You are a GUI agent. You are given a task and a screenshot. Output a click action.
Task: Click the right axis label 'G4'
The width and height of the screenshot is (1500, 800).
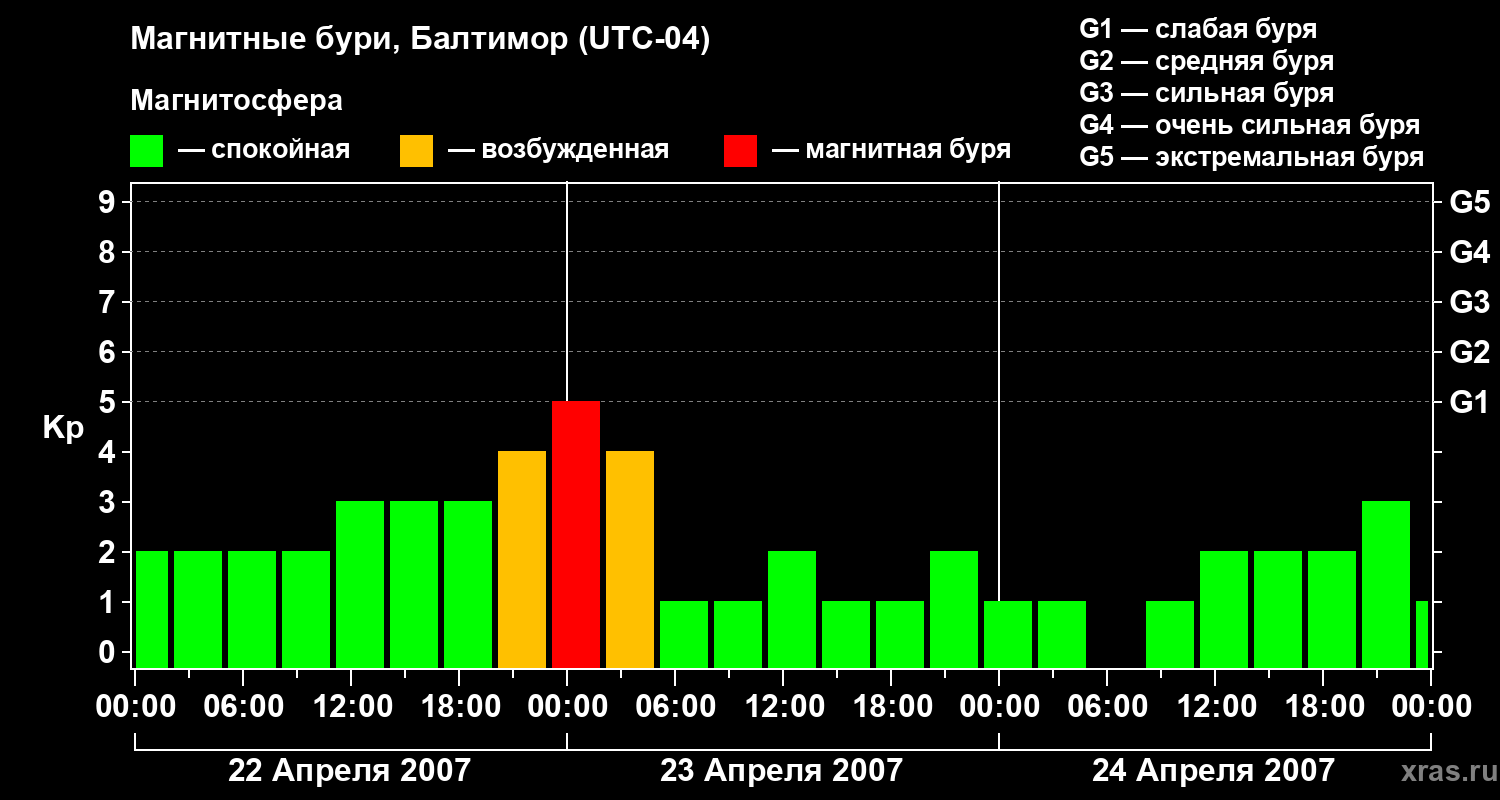click(x=1470, y=253)
